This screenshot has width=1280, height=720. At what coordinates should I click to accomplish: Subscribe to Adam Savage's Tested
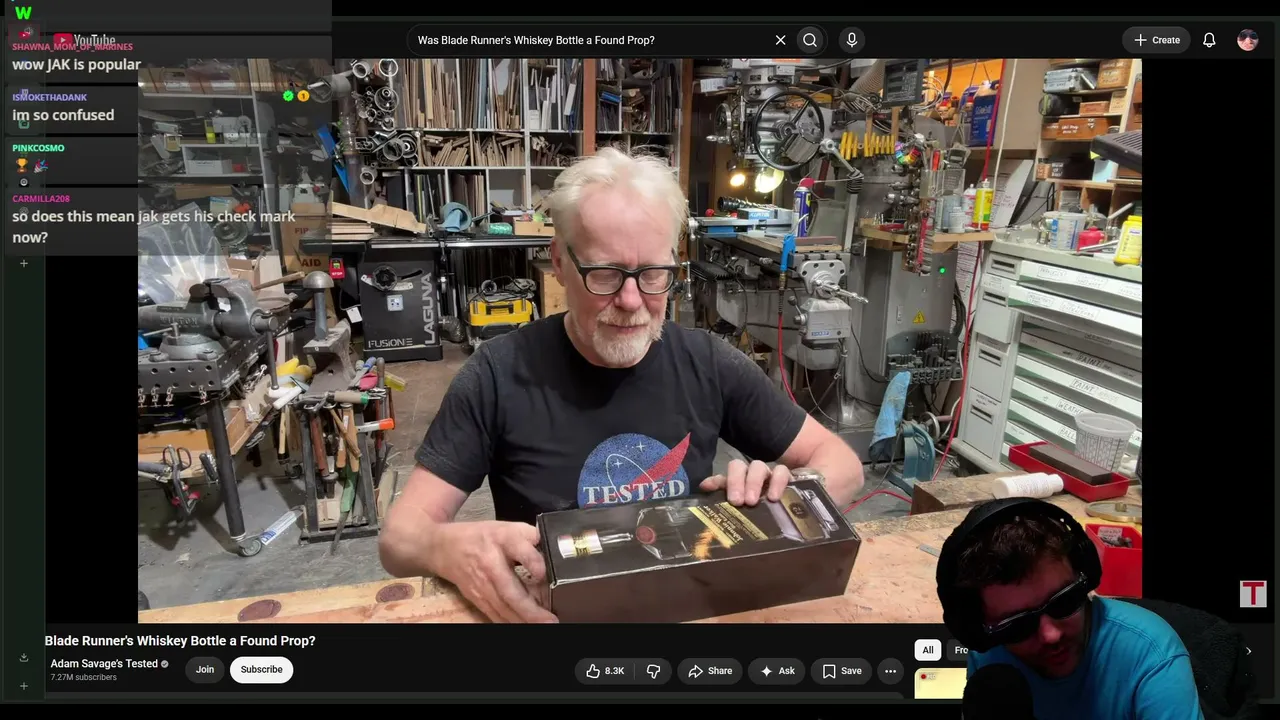click(261, 670)
